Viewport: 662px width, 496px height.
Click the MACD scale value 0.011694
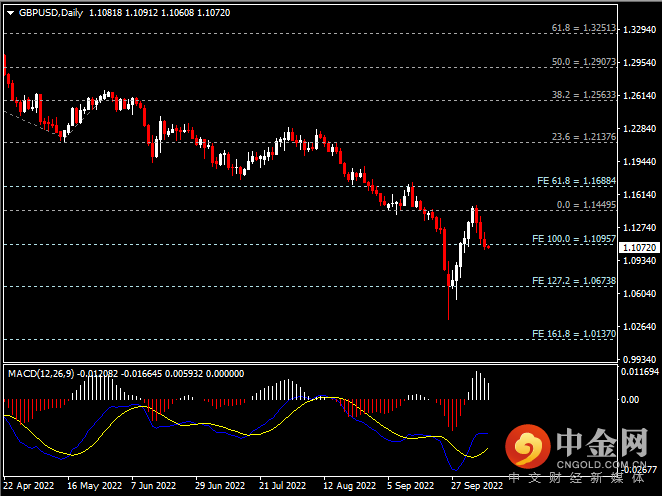point(640,372)
